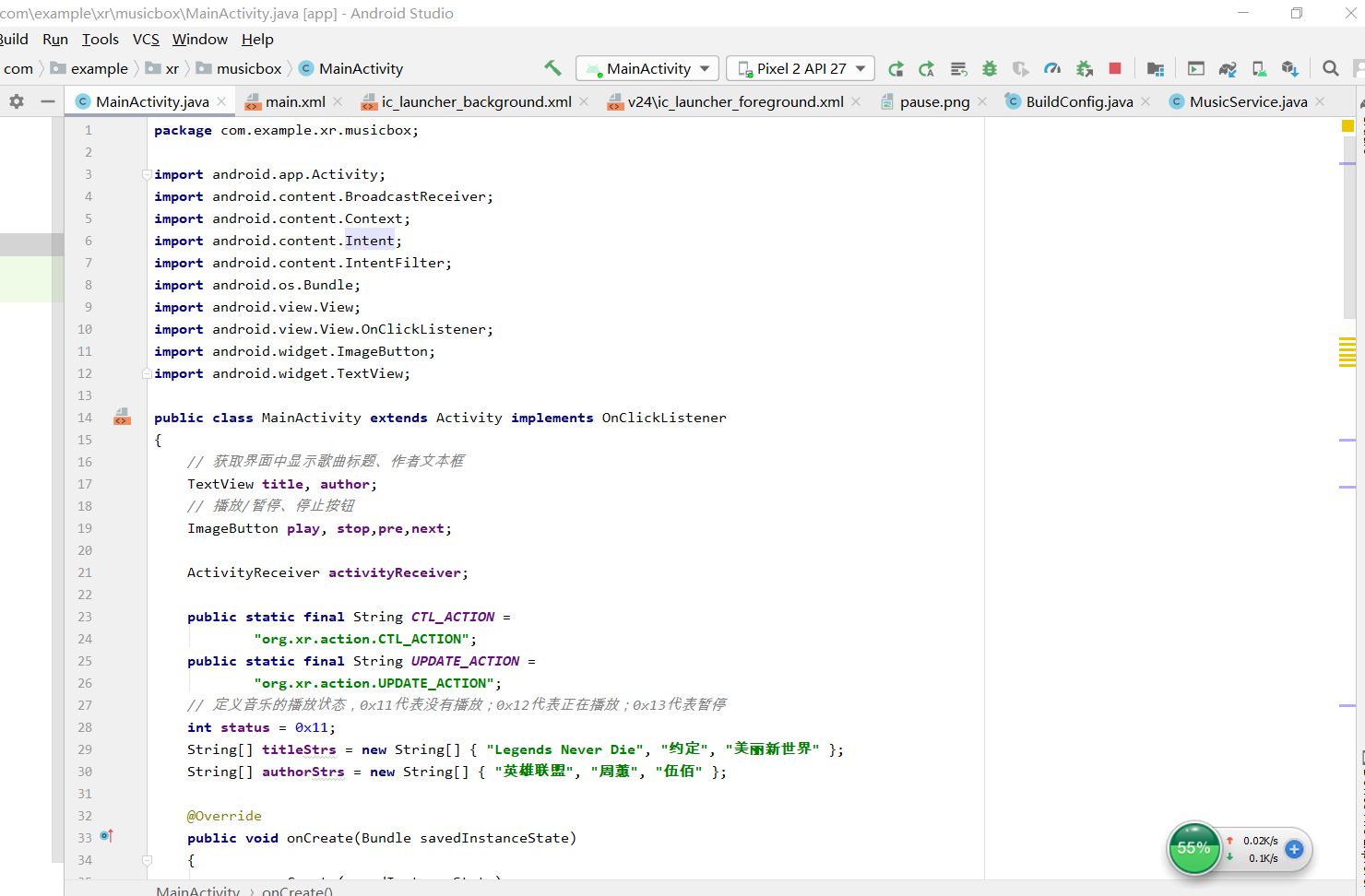This screenshot has height=896, width=1365.
Task: Click the Profile app gauge icon
Action: (1052, 69)
